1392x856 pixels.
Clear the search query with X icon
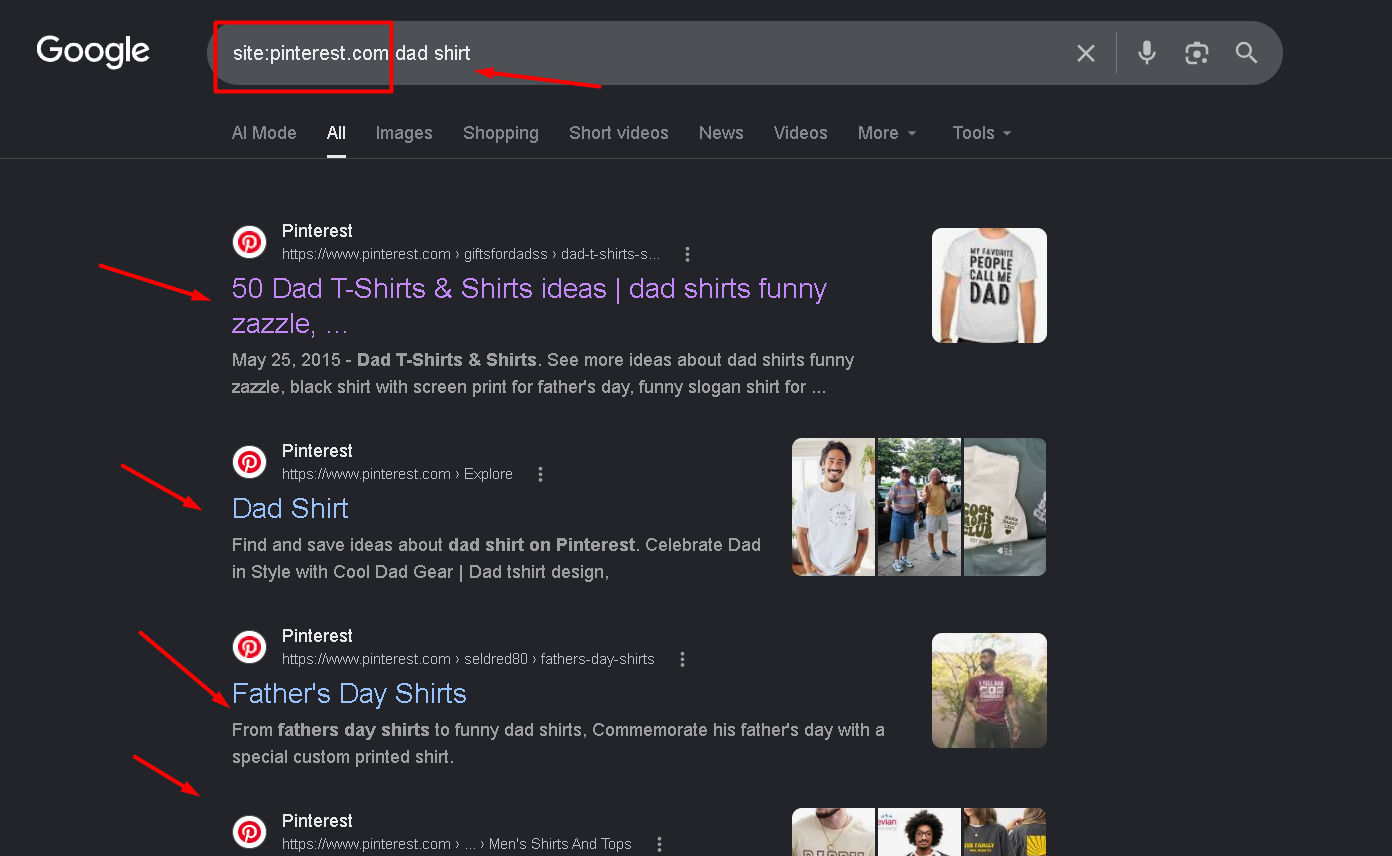pyautogui.click(x=1086, y=53)
